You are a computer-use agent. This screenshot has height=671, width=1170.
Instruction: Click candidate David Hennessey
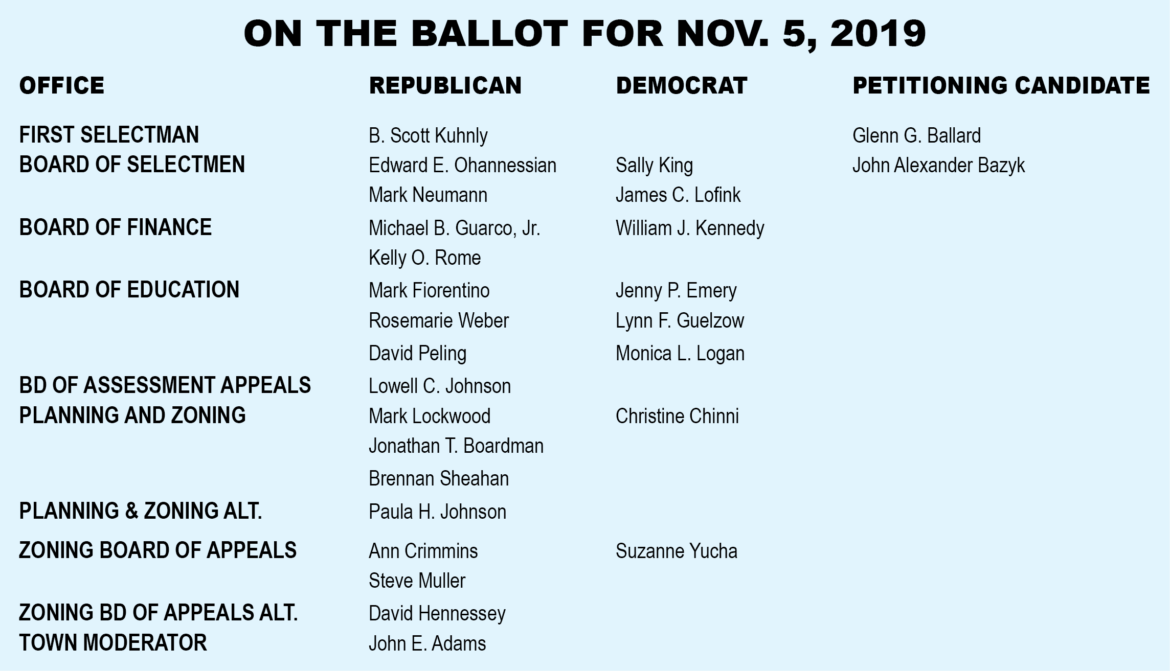[437, 613]
